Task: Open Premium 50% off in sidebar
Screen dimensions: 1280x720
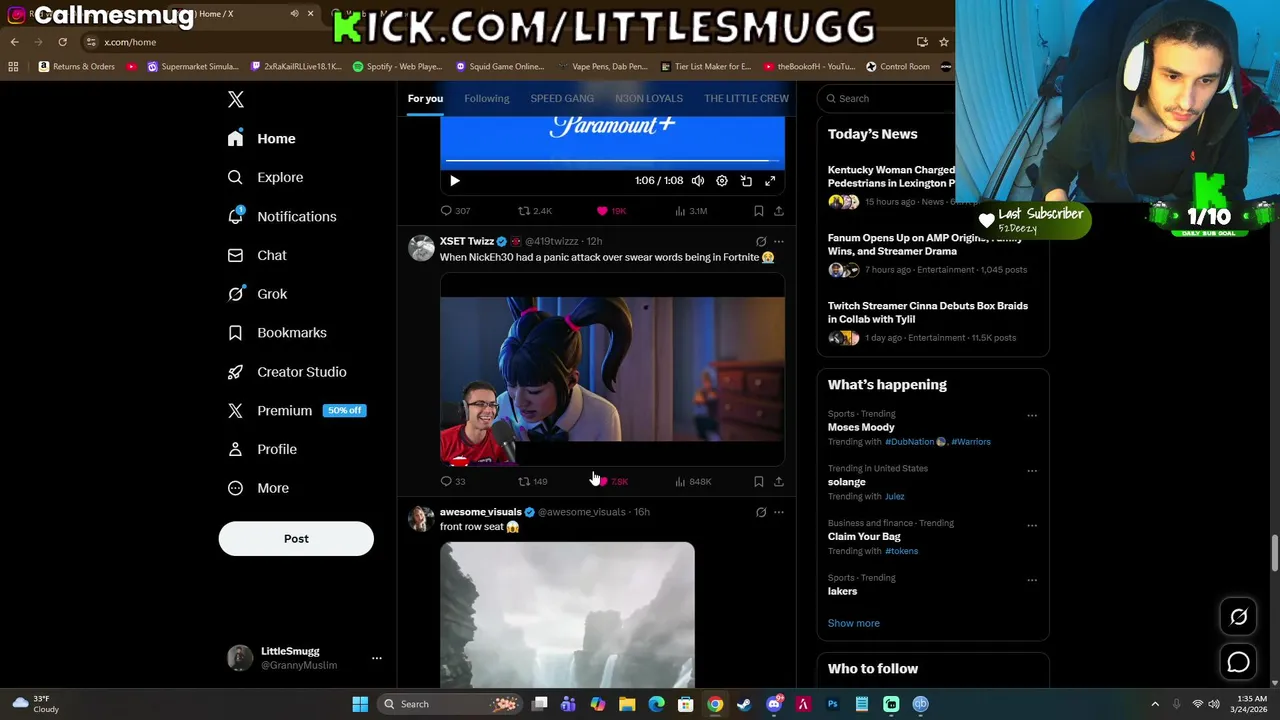Action: pos(297,411)
